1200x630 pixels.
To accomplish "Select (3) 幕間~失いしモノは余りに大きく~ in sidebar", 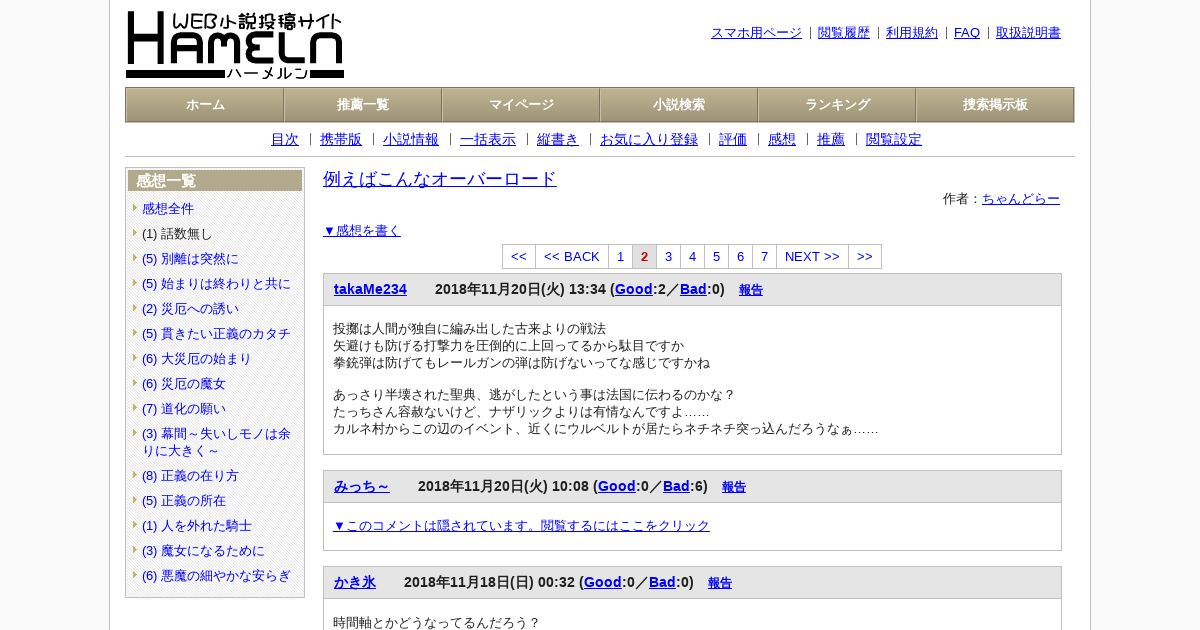I will [216, 442].
